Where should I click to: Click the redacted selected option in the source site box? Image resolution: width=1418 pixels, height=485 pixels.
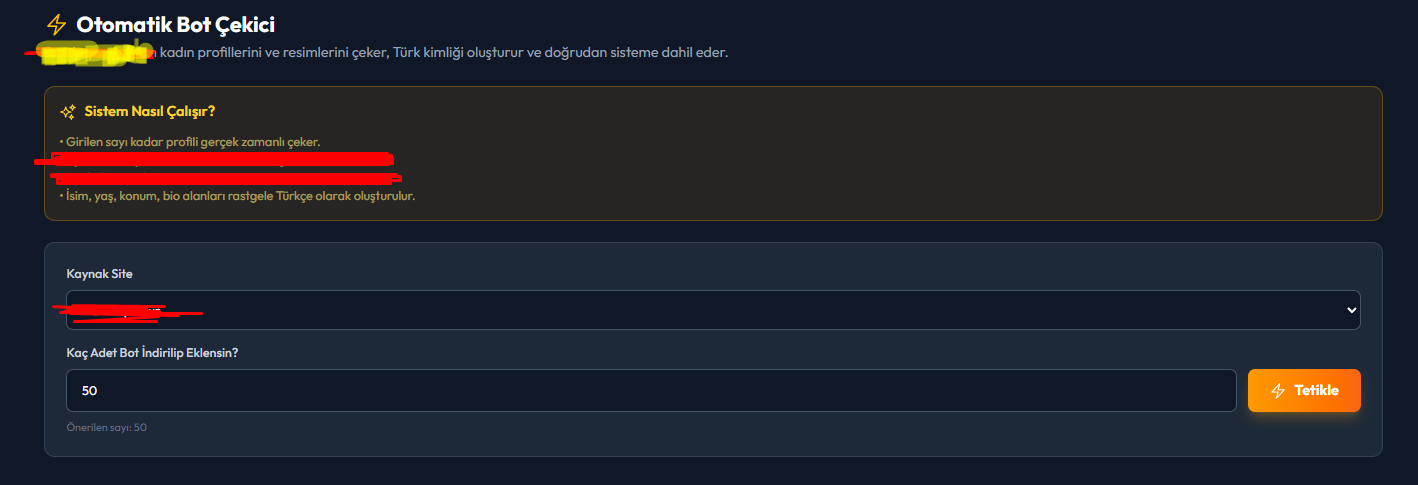pyautogui.click(x=127, y=313)
